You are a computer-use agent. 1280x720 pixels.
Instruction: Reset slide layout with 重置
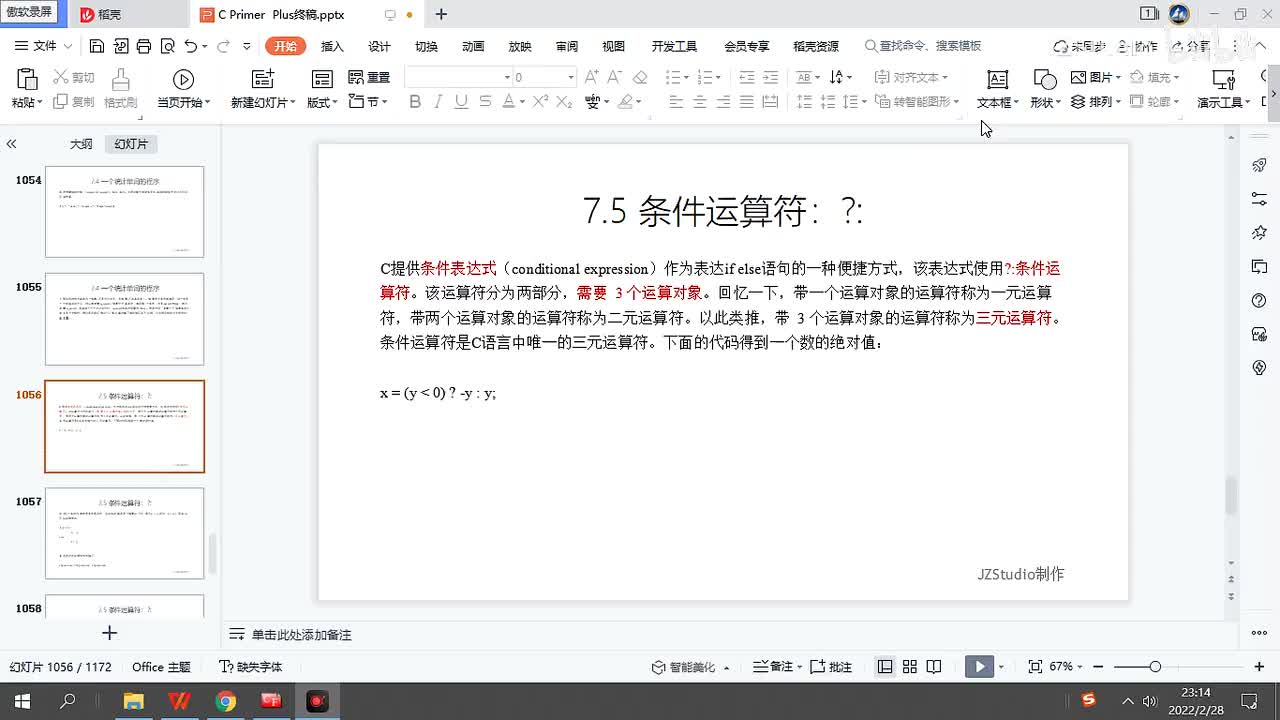pos(369,77)
